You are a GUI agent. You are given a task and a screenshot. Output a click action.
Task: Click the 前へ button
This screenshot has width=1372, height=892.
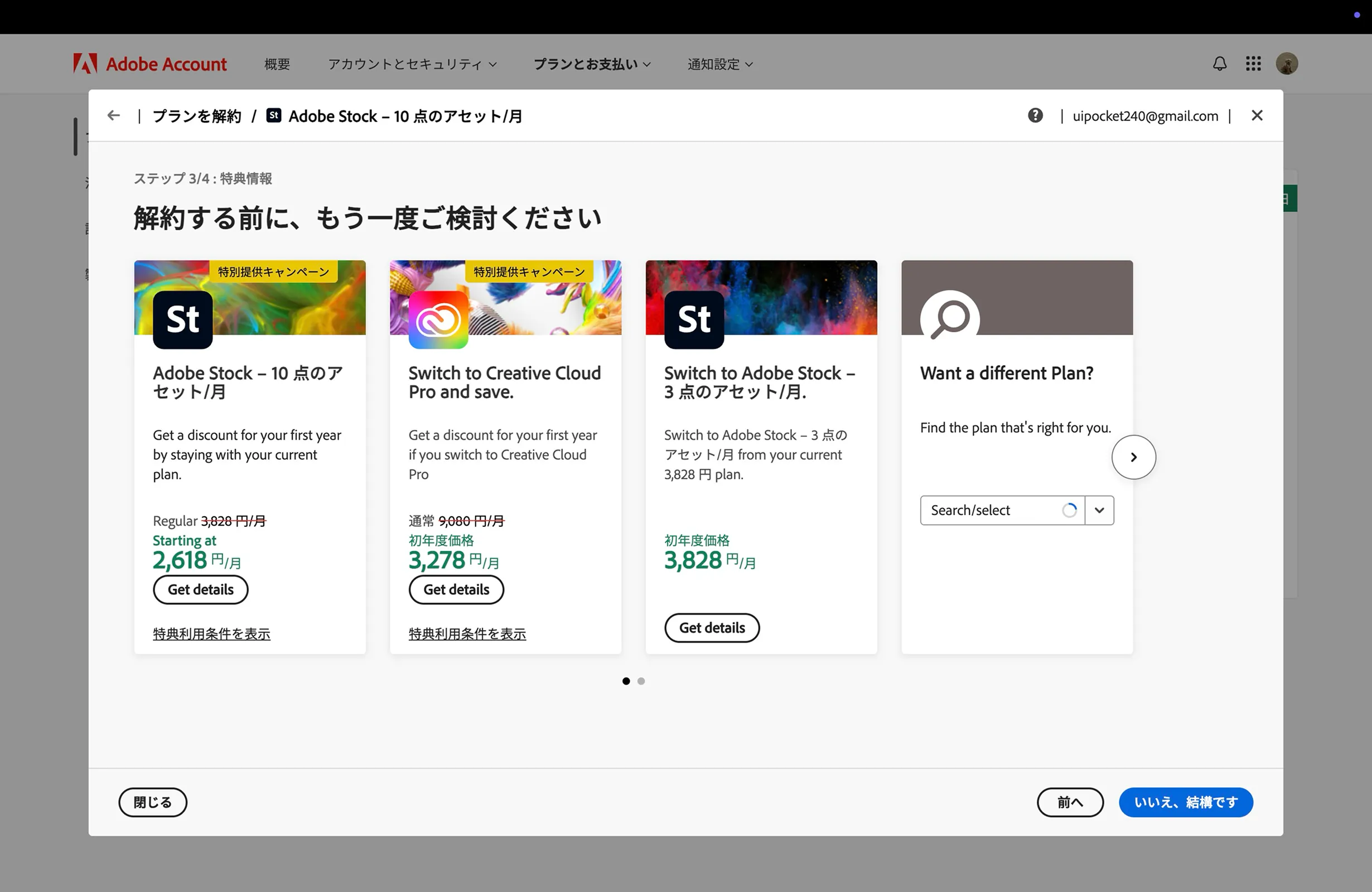pos(1070,802)
